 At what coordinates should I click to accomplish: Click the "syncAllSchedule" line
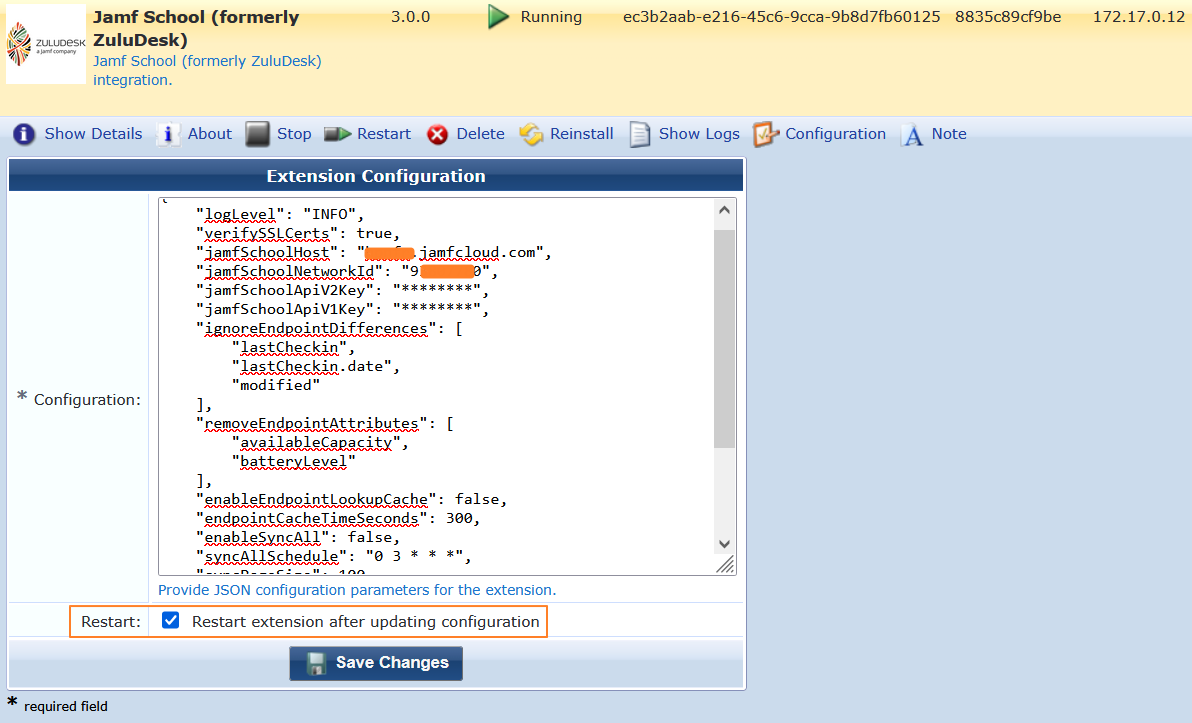click(334, 557)
